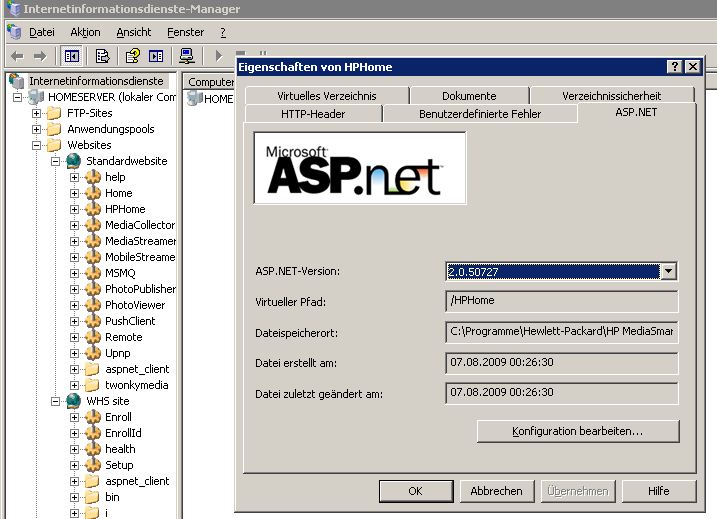Select the WHS site globe icon
Screen dimensions: 717x519
73,401
